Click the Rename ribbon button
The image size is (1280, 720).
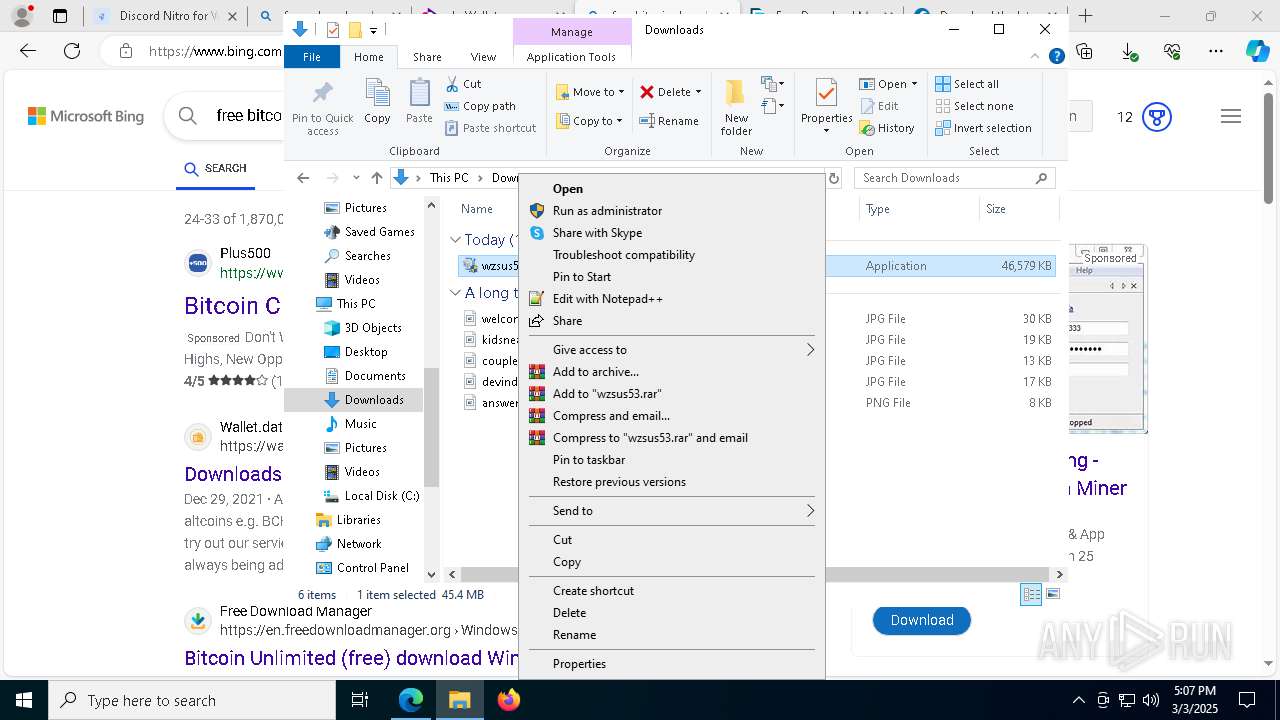(669, 121)
